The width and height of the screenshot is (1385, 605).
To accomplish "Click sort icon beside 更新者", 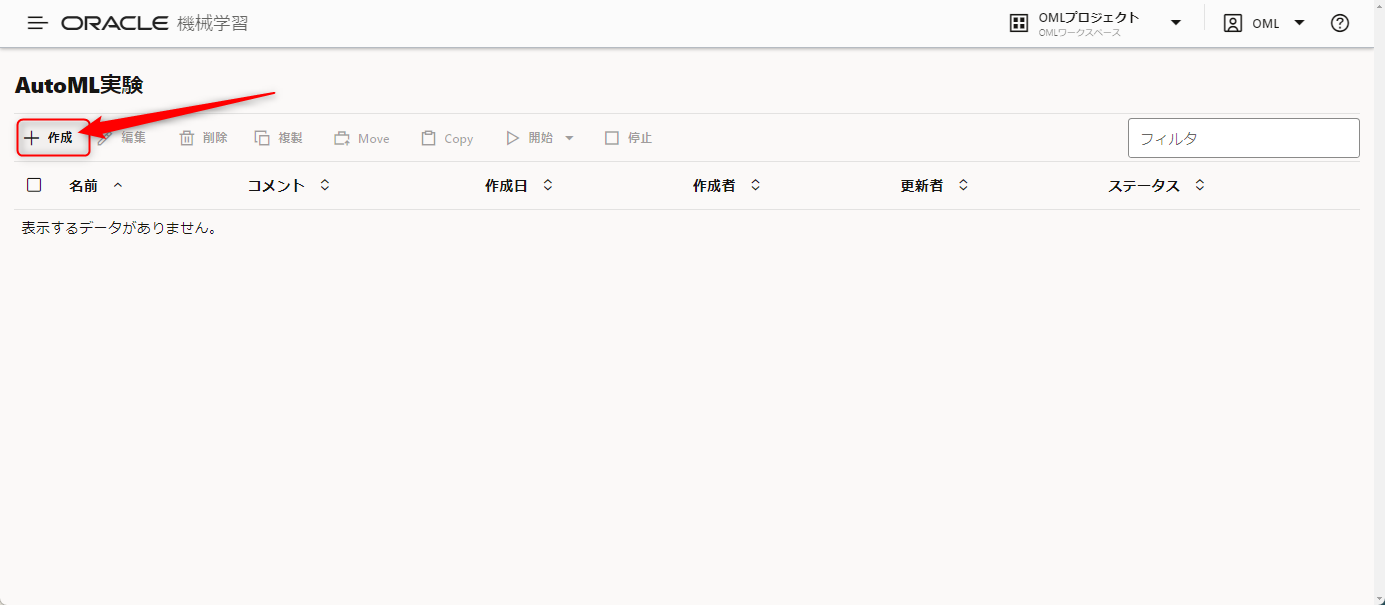I will point(964,185).
